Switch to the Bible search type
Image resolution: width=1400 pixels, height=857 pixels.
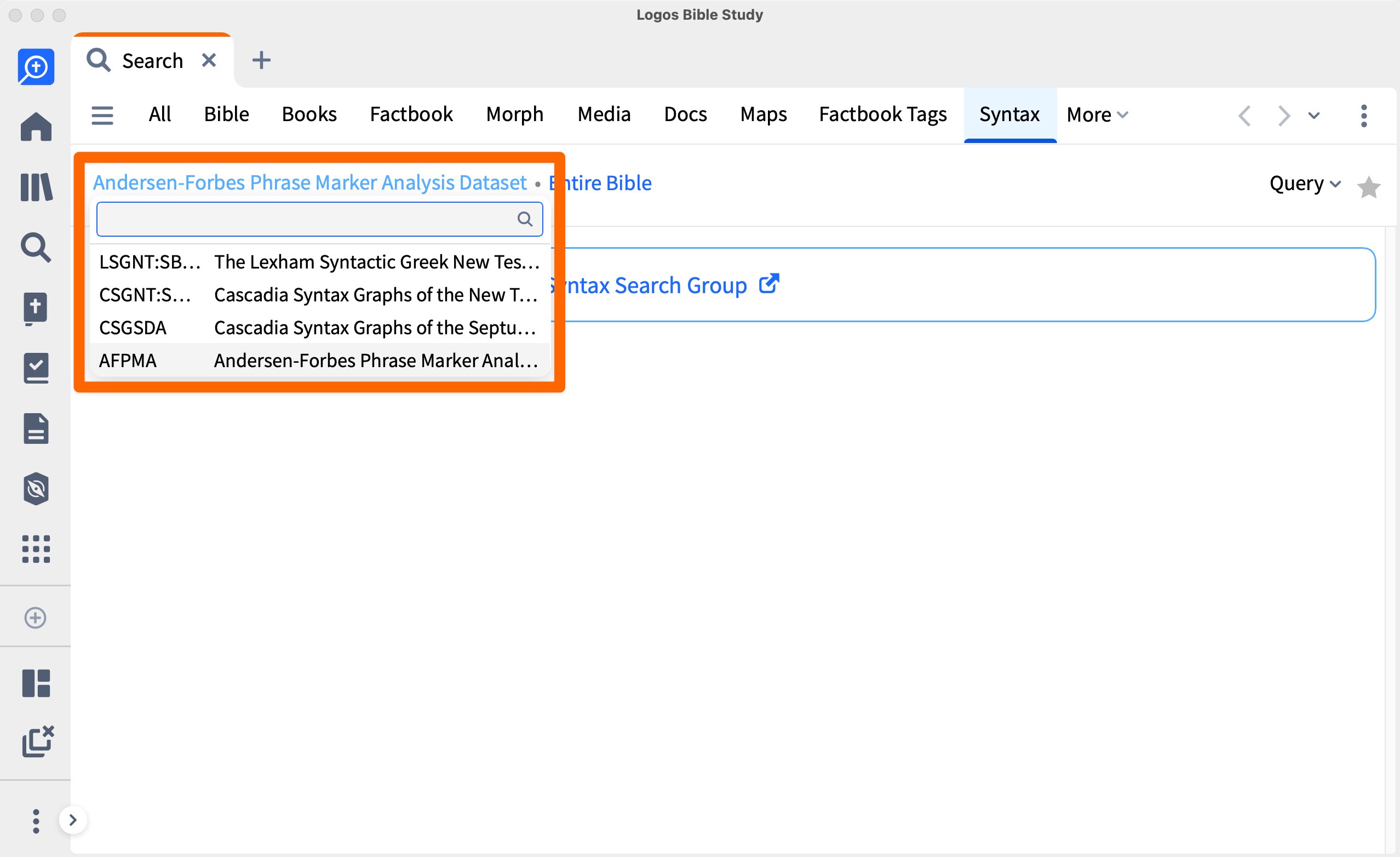coord(226,115)
